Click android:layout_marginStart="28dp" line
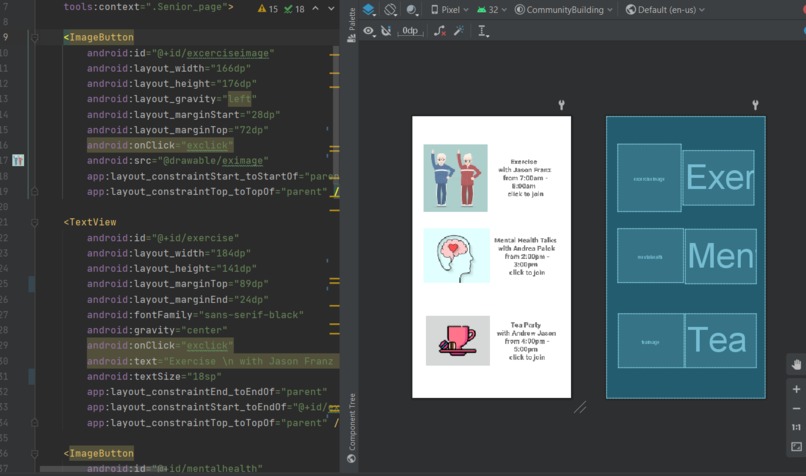This screenshot has height=476, width=806. click(x=183, y=115)
